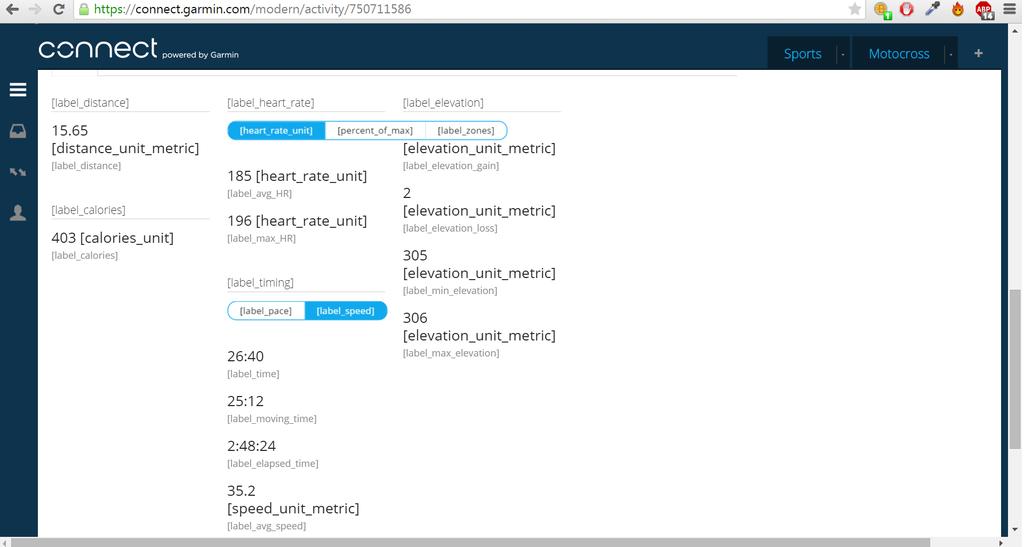This screenshot has width=1024, height=547.
Task: Reload the page using the refresh icon
Action: [59, 9]
